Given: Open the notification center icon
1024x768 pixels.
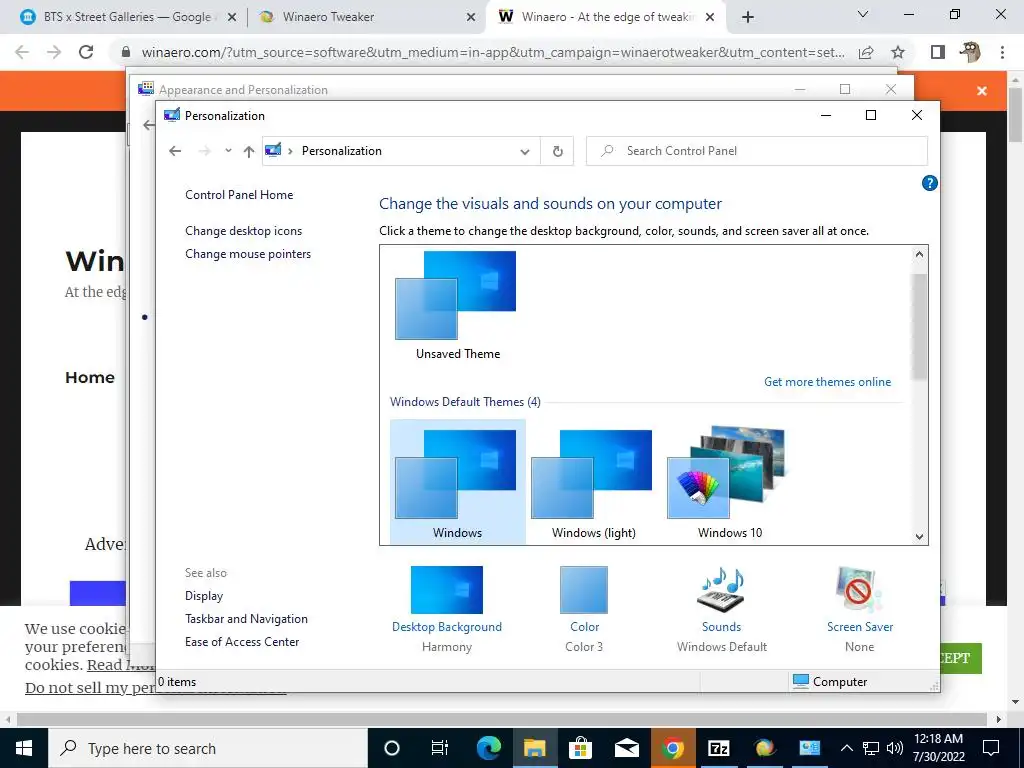Looking at the screenshot, I should [991, 748].
